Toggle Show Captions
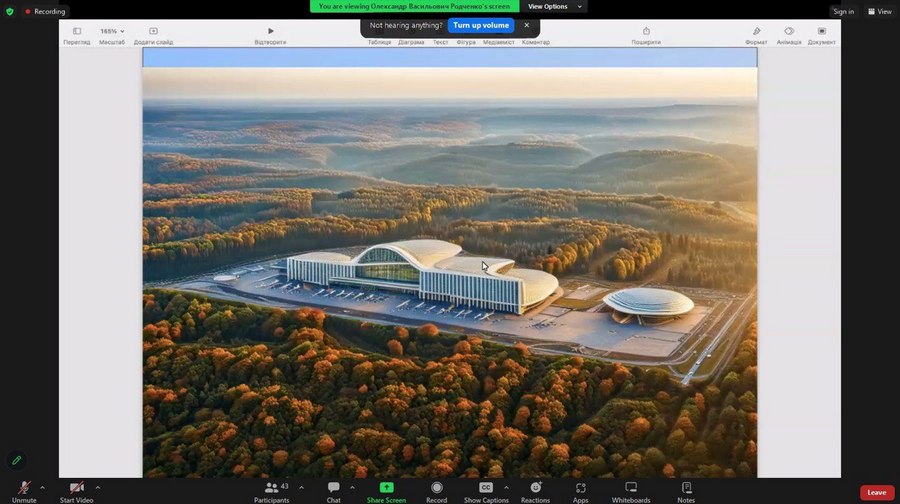Screen dimensions: 900x504 [486, 489]
